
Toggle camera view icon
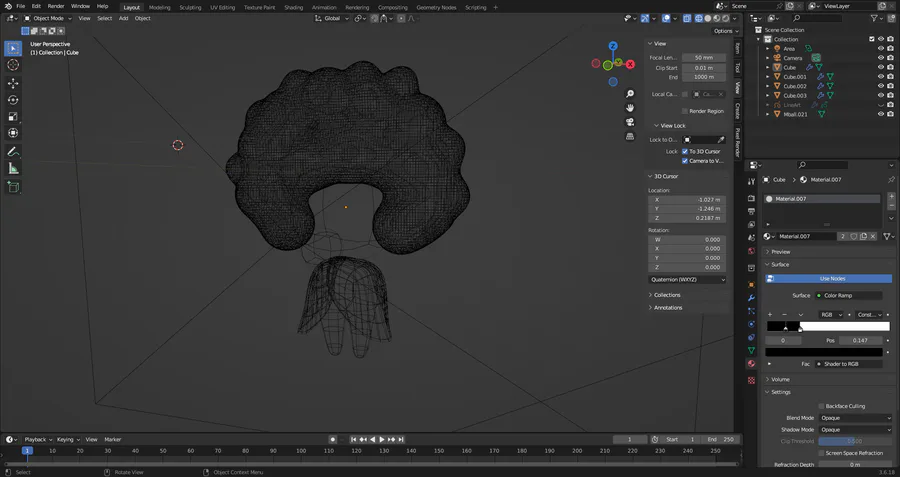630,122
